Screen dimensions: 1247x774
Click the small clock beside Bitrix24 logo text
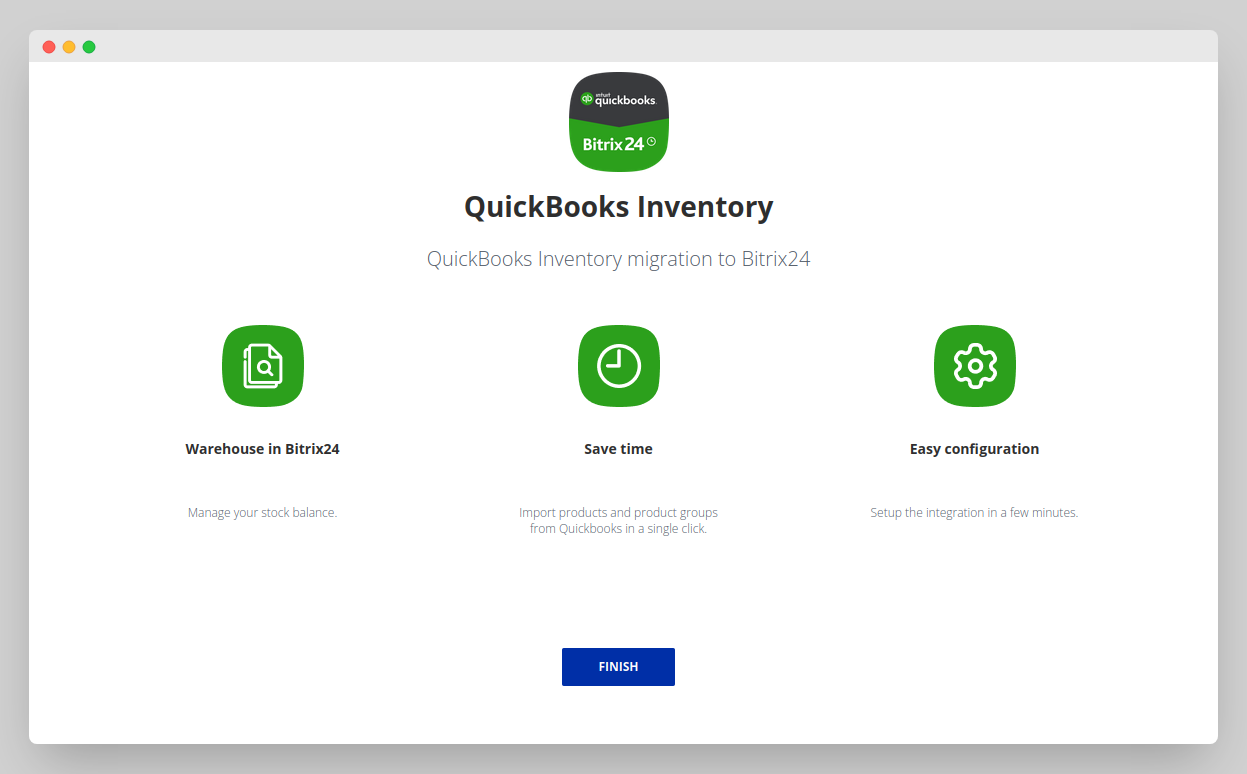pos(651,142)
